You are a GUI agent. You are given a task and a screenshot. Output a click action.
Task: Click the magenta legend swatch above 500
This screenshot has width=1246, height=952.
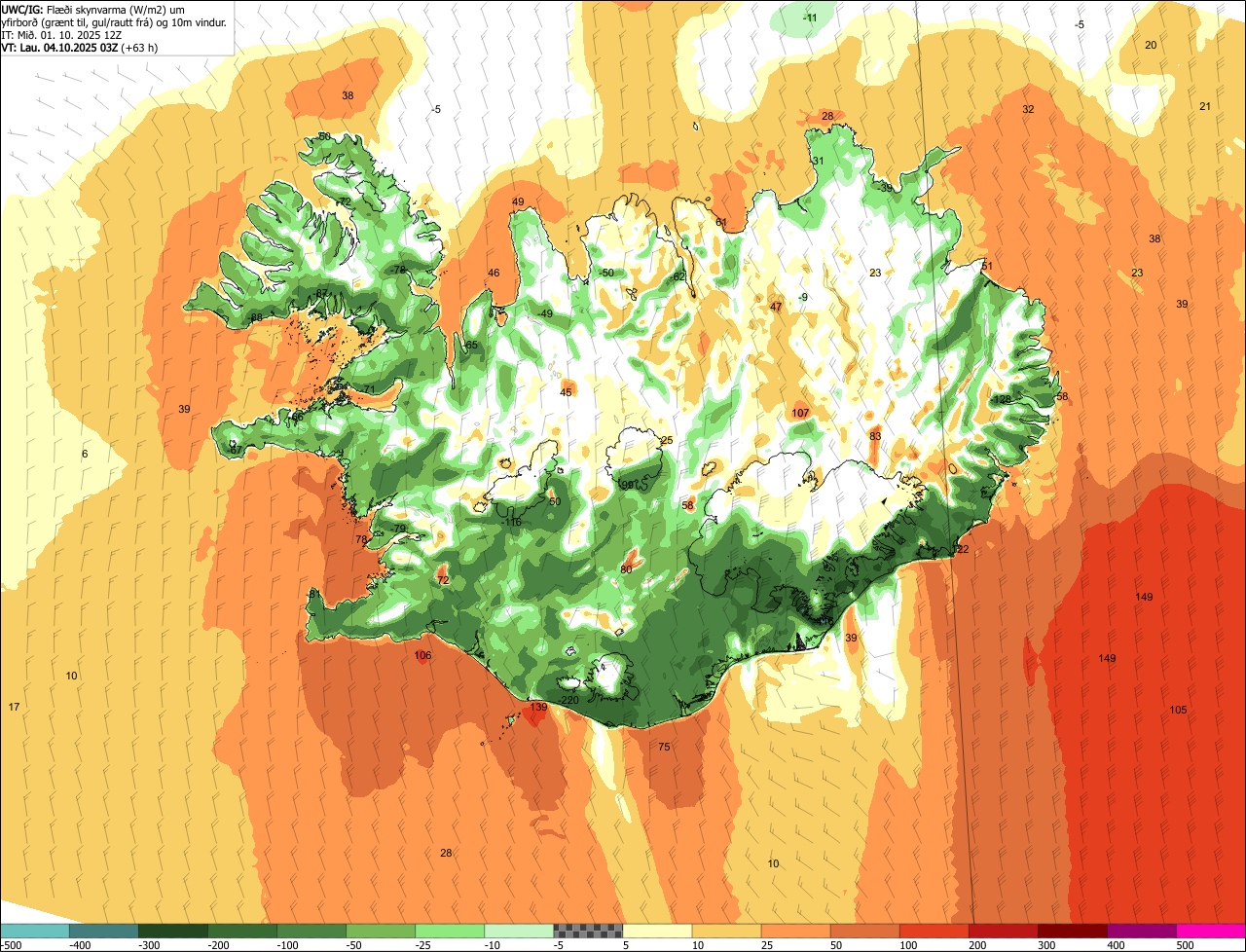tap(1211, 931)
